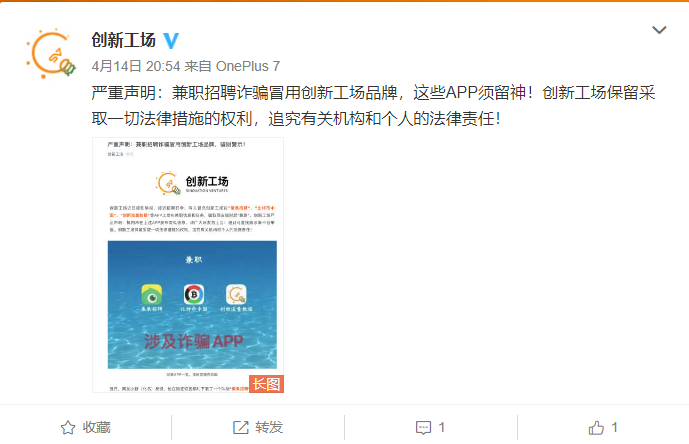Click the 创新工场 logo inside attached image
Image resolution: width=689 pixels, height=444 pixels.
pyautogui.click(x=192, y=182)
